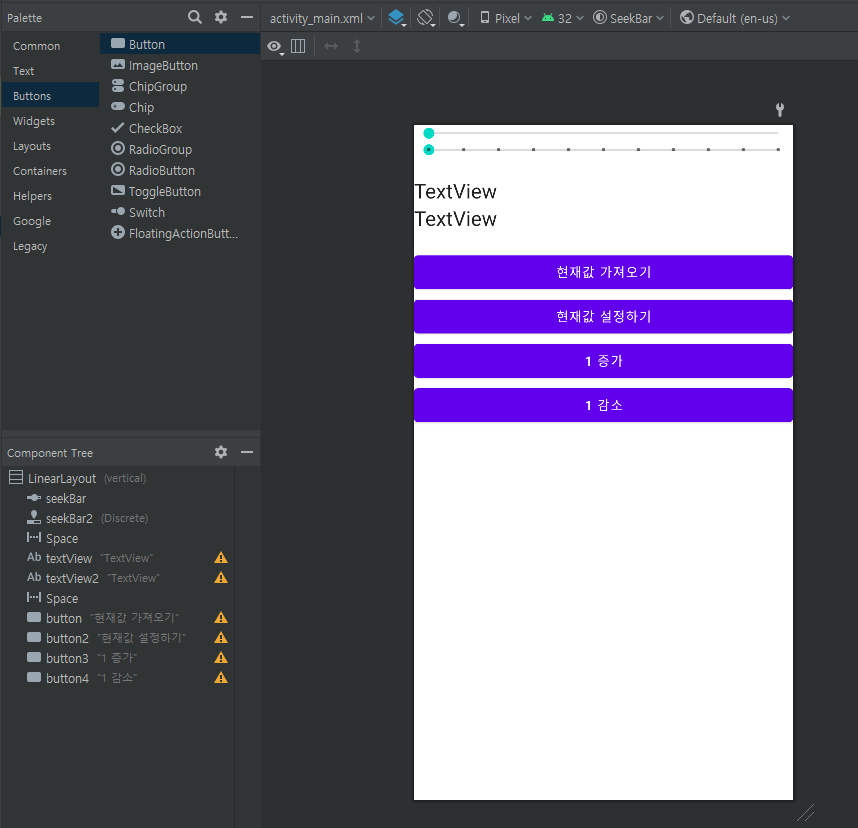
Task: Open the SeekBar theme dropdown
Action: [629, 19]
